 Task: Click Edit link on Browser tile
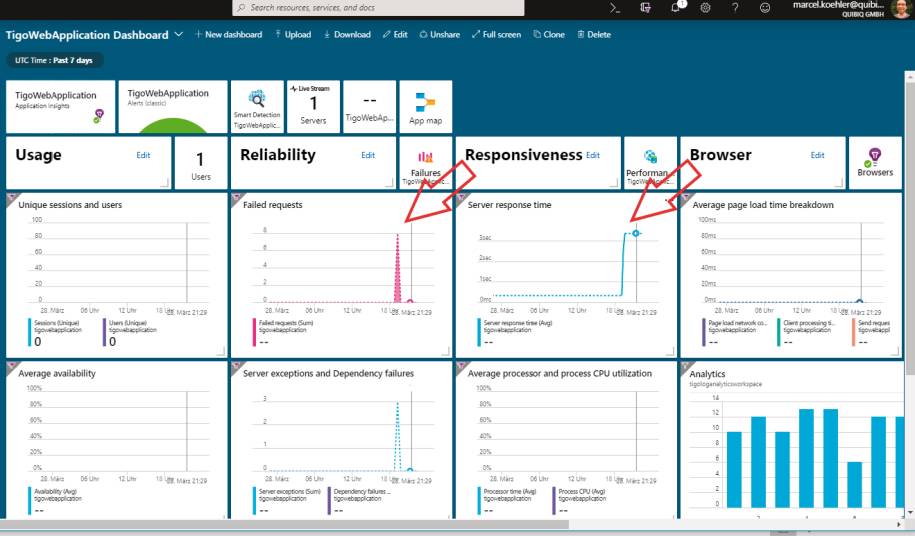818,155
